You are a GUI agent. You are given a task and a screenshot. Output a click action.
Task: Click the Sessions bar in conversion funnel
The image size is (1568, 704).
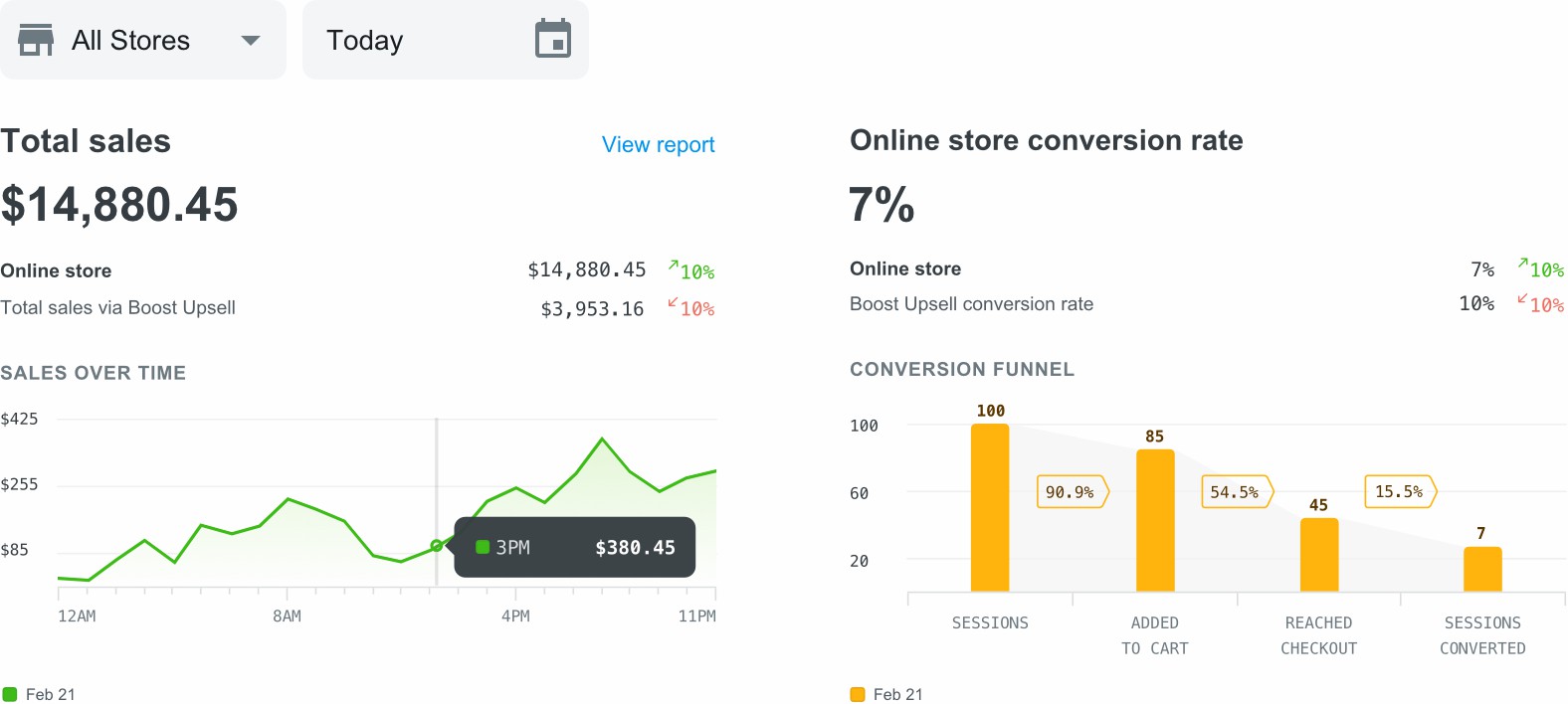(x=990, y=508)
